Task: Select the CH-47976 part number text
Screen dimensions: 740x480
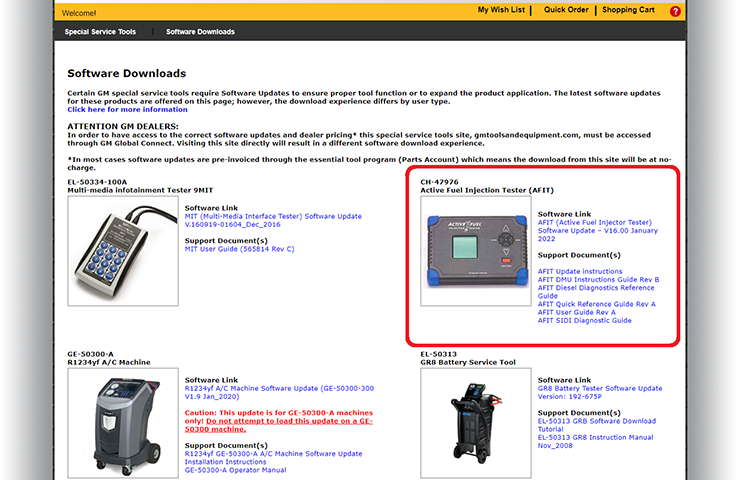Action: 439,182
